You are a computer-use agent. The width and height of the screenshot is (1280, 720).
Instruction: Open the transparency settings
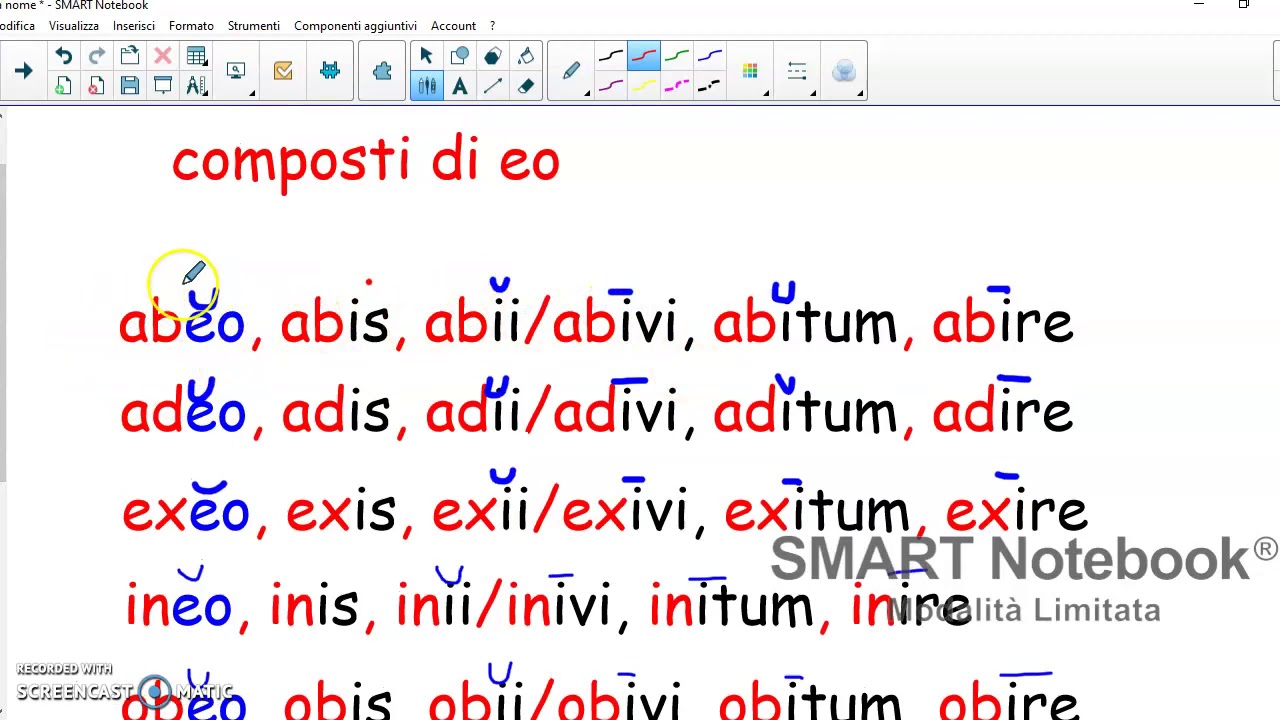point(844,71)
